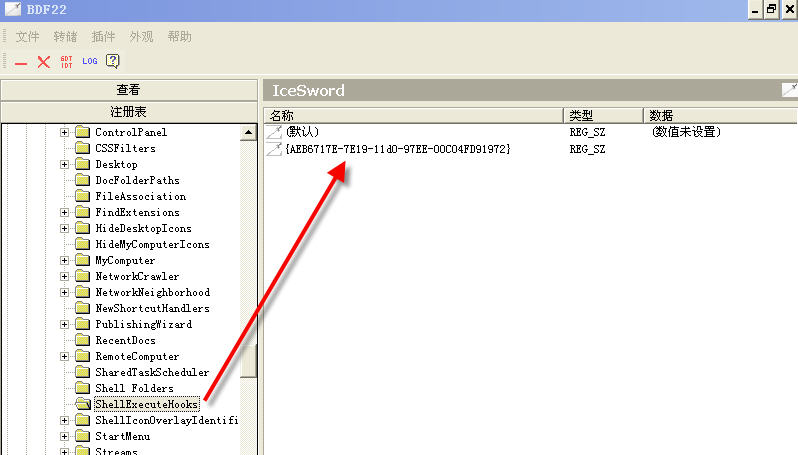The width and height of the screenshot is (798, 455).
Task: Click the ControlPanel folder icon
Action: (82, 132)
